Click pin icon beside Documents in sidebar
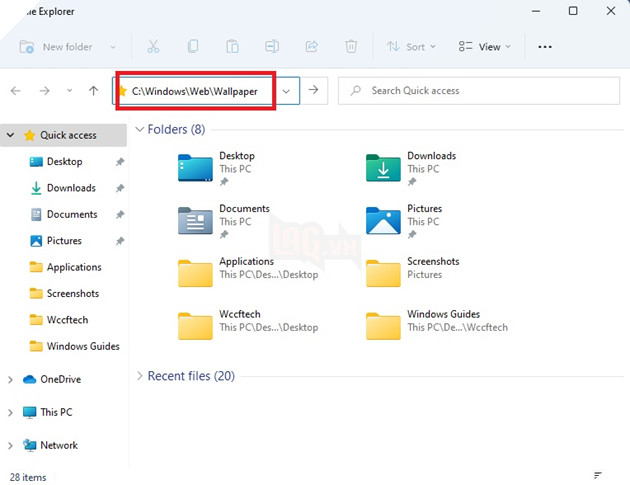The image size is (630, 485). pos(120,215)
